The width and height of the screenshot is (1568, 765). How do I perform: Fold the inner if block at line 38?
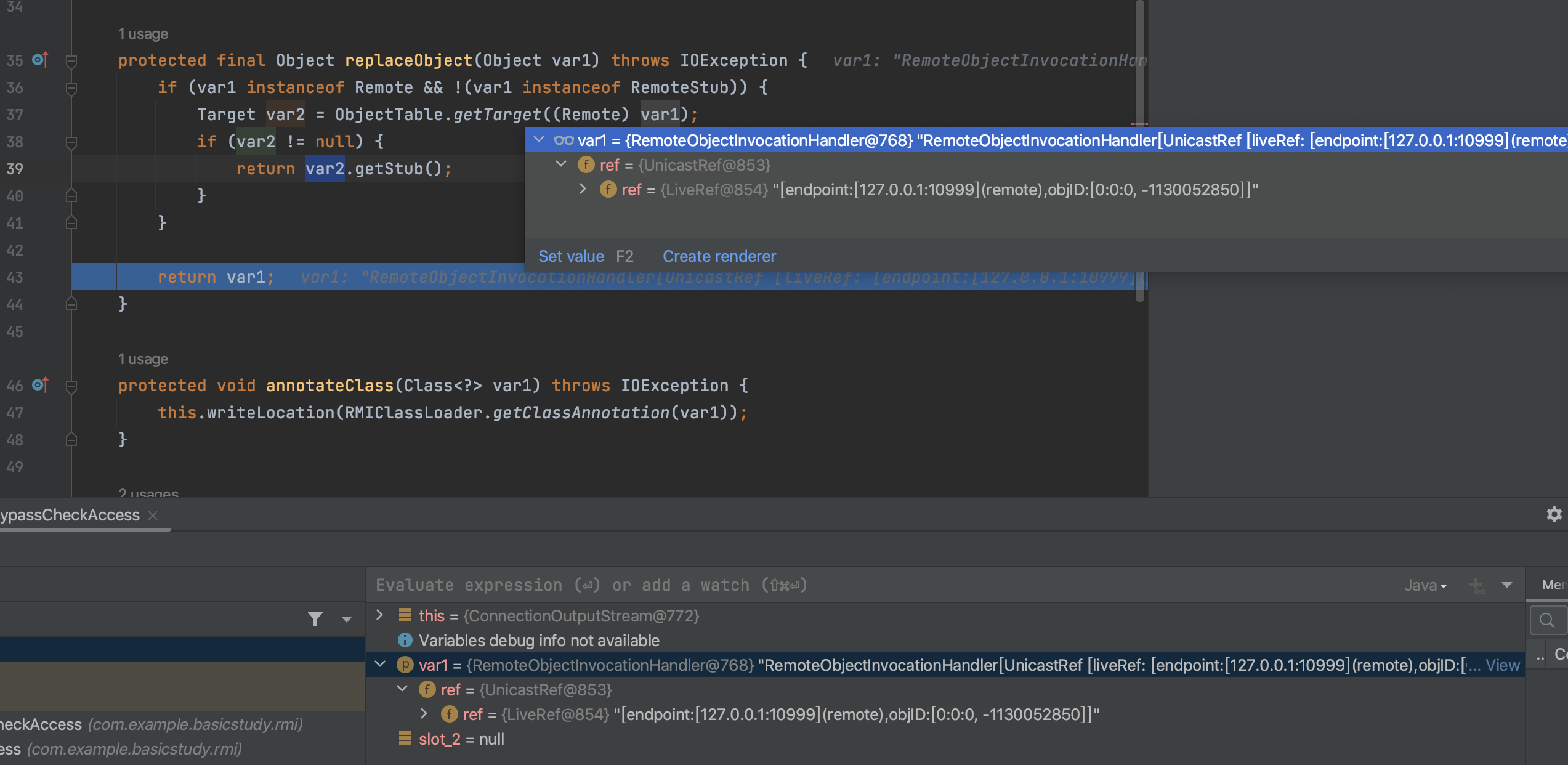pyautogui.click(x=71, y=142)
